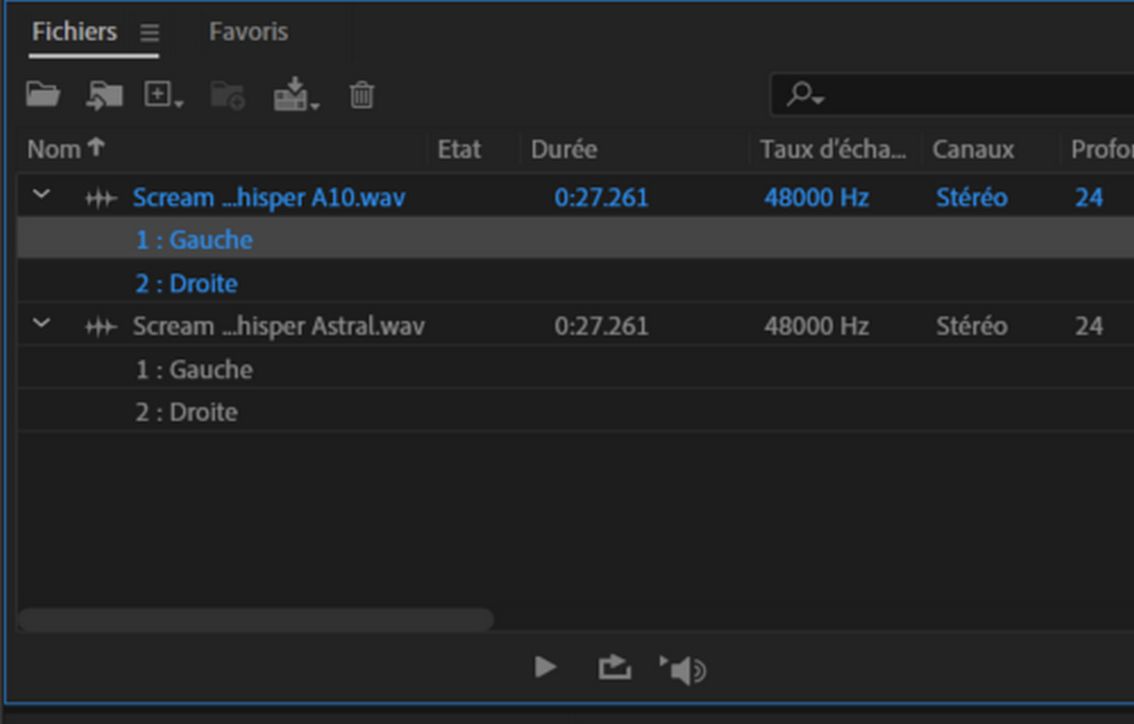Collapse the Scream ...hisper Astral.wav entry
Viewport: 1134px width, 724px height.
click(x=41, y=323)
